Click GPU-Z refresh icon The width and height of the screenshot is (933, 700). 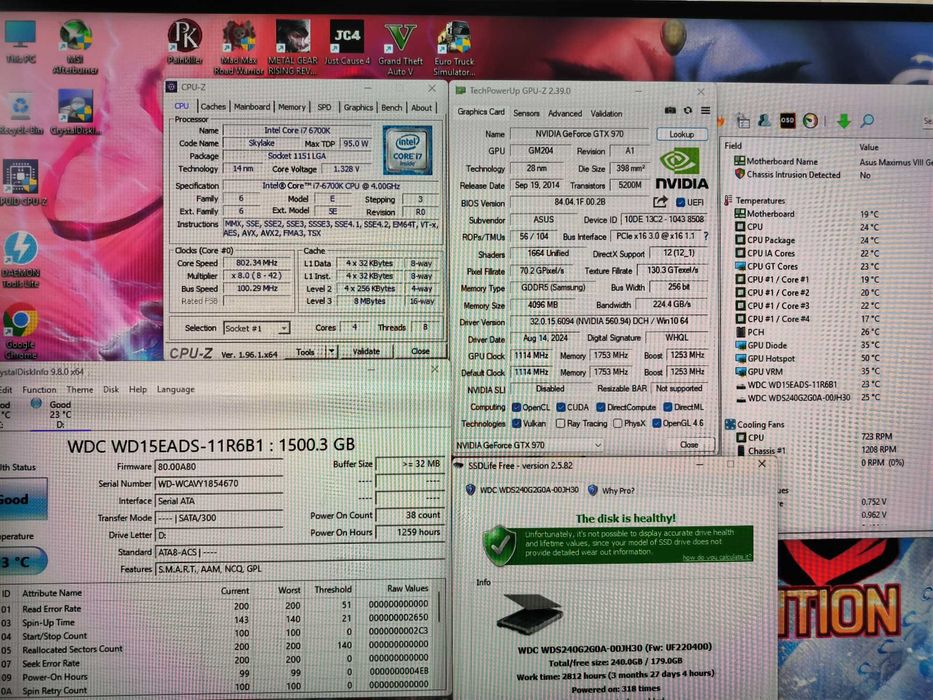click(x=688, y=110)
